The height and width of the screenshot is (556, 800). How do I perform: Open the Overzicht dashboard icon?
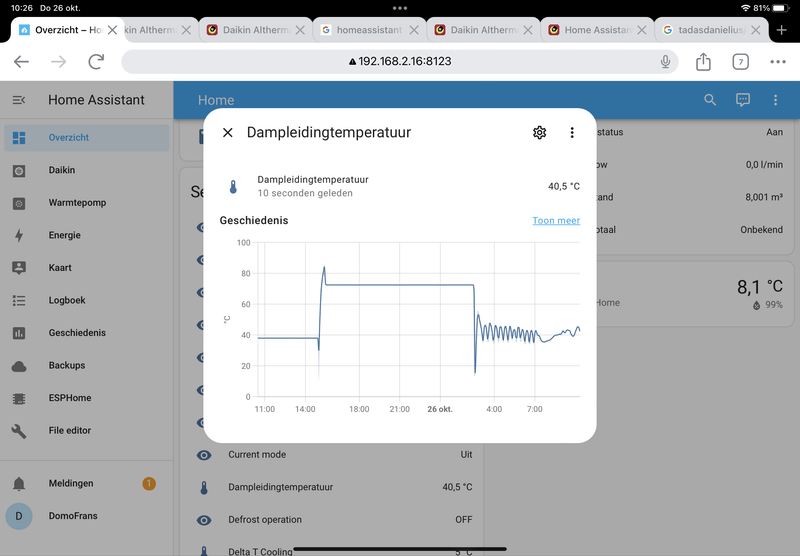[19, 138]
